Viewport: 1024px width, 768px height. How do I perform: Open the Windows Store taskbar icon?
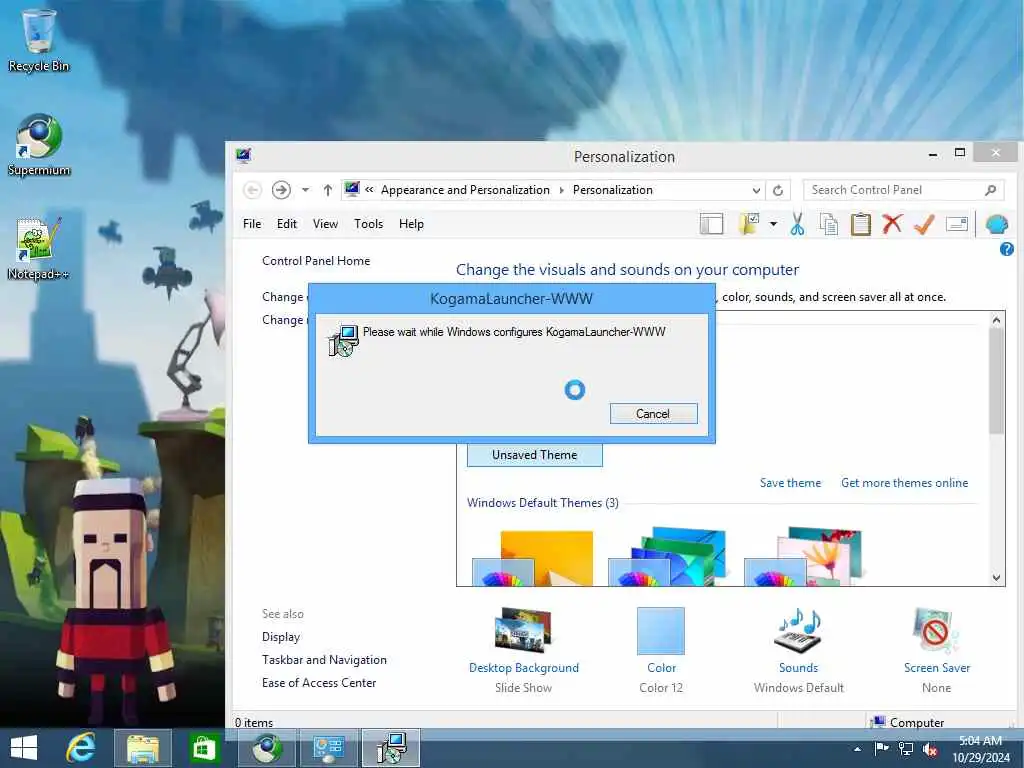click(x=204, y=748)
